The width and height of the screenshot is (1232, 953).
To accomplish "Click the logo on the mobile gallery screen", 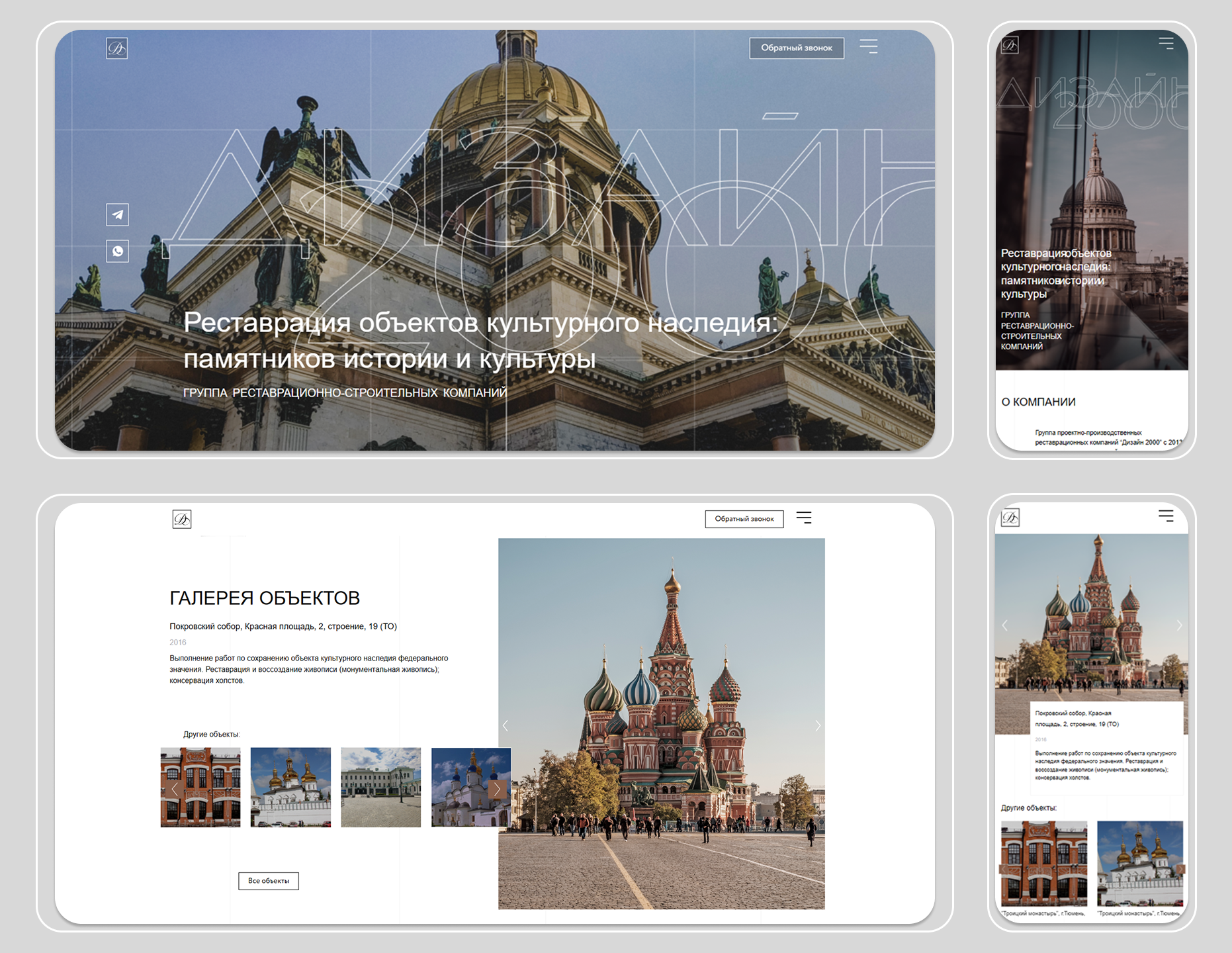I will click(1010, 518).
